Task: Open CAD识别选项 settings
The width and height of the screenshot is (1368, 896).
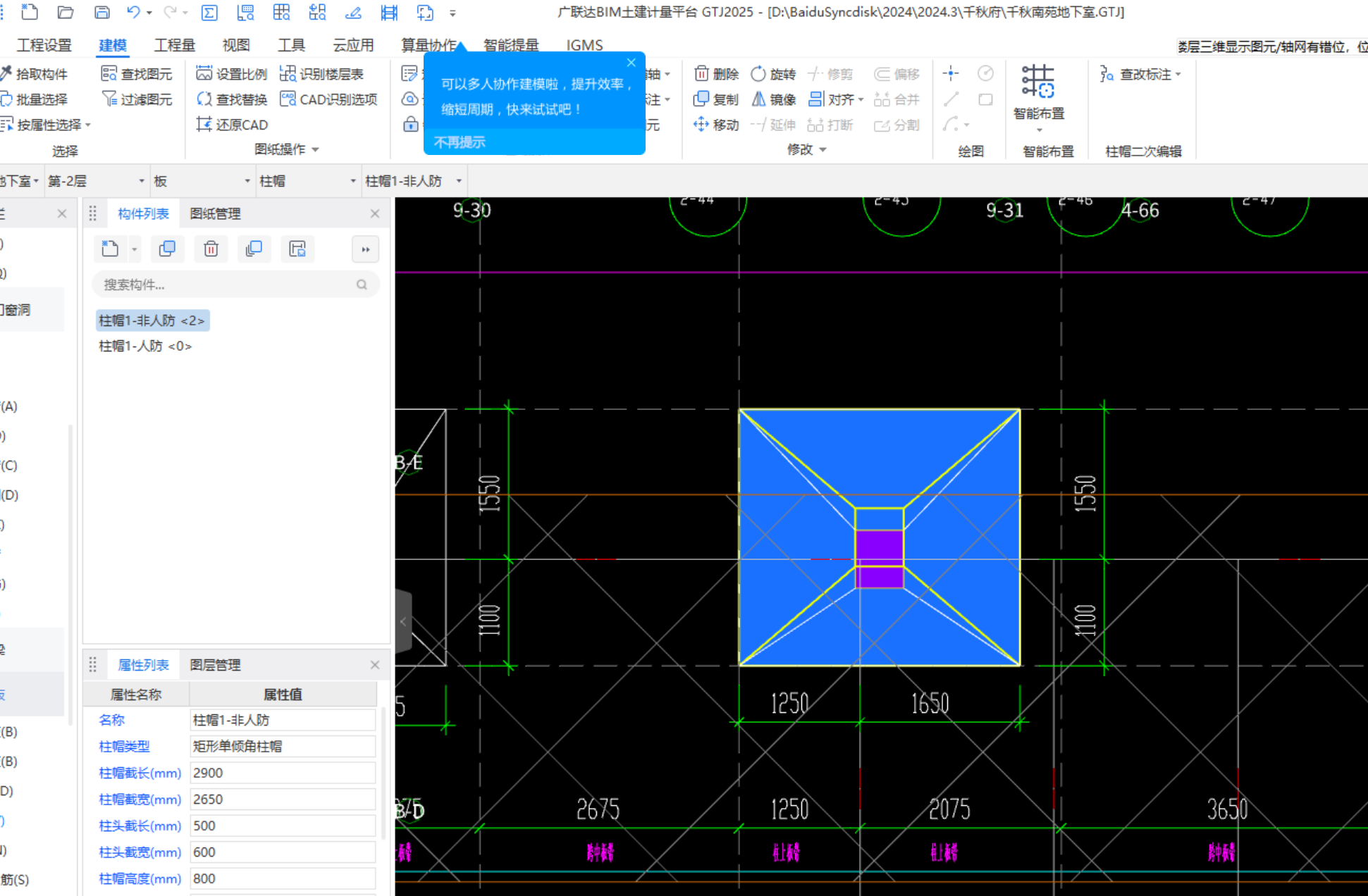Action: point(328,99)
